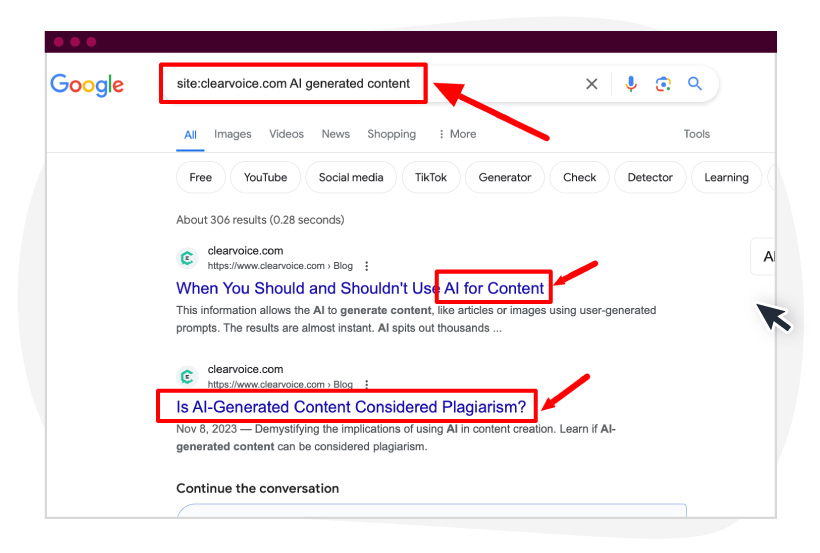The height and width of the screenshot is (553, 820).
Task: Click the second result's clearvoice.com Blog URL
Action: click(x=280, y=385)
